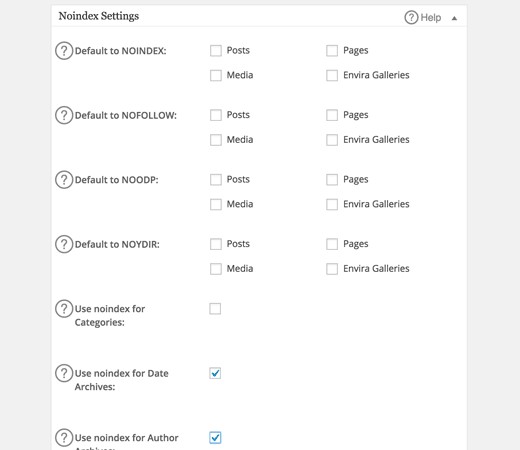Uncheck noindex for Date Archives
520x450 pixels.
215,373
